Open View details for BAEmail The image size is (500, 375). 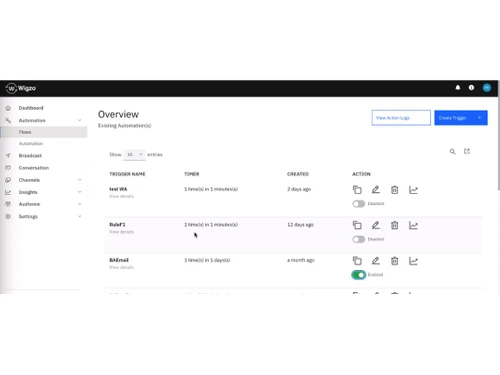[121, 267]
